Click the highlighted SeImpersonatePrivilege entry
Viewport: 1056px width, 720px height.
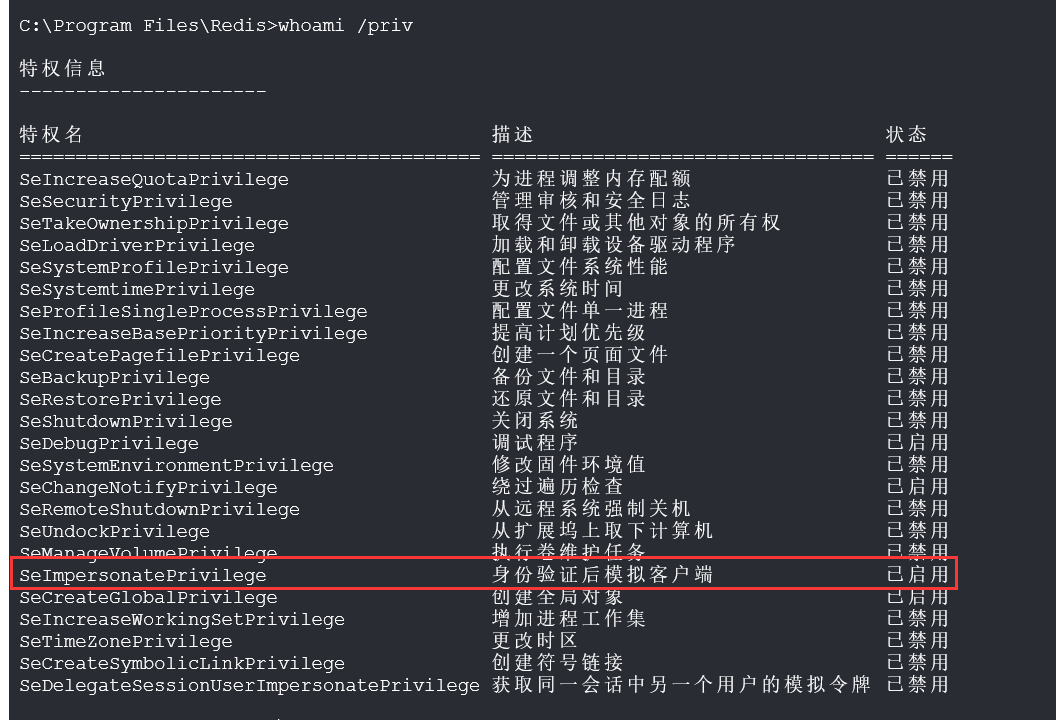tap(143, 576)
